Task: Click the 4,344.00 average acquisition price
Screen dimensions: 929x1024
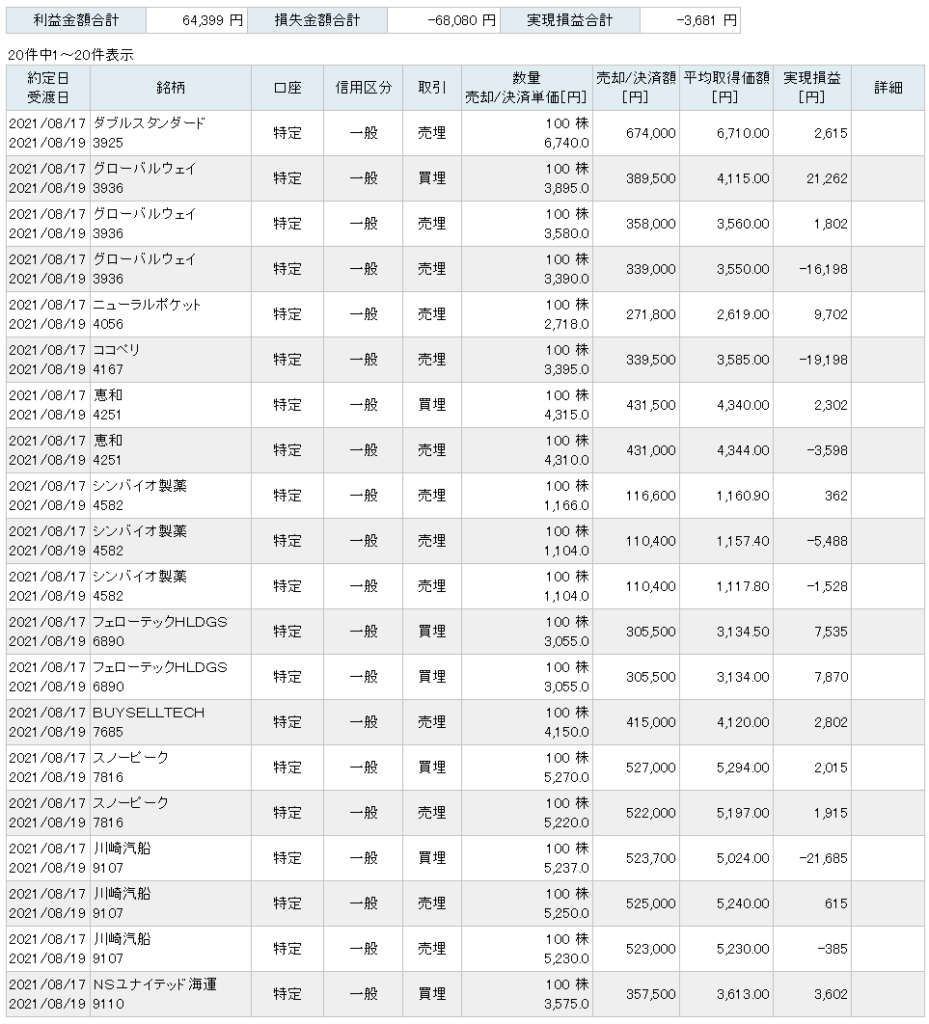Action: (x=743, y=451)
